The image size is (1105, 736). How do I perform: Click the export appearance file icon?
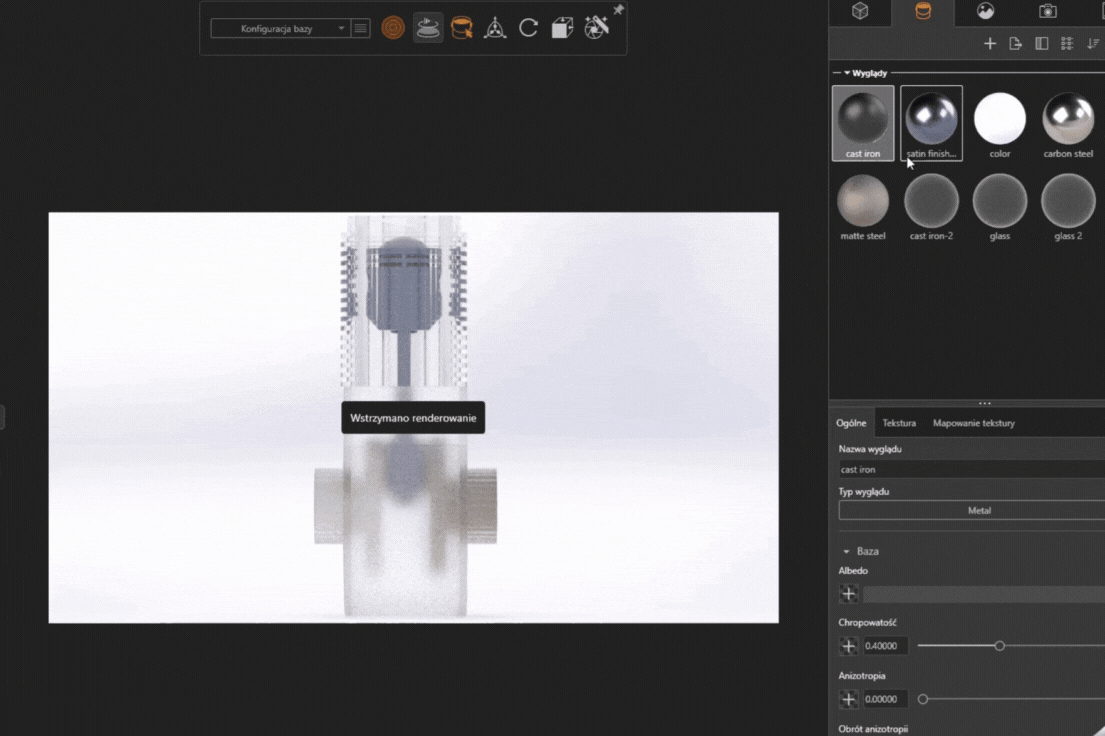coord(1016,44)
